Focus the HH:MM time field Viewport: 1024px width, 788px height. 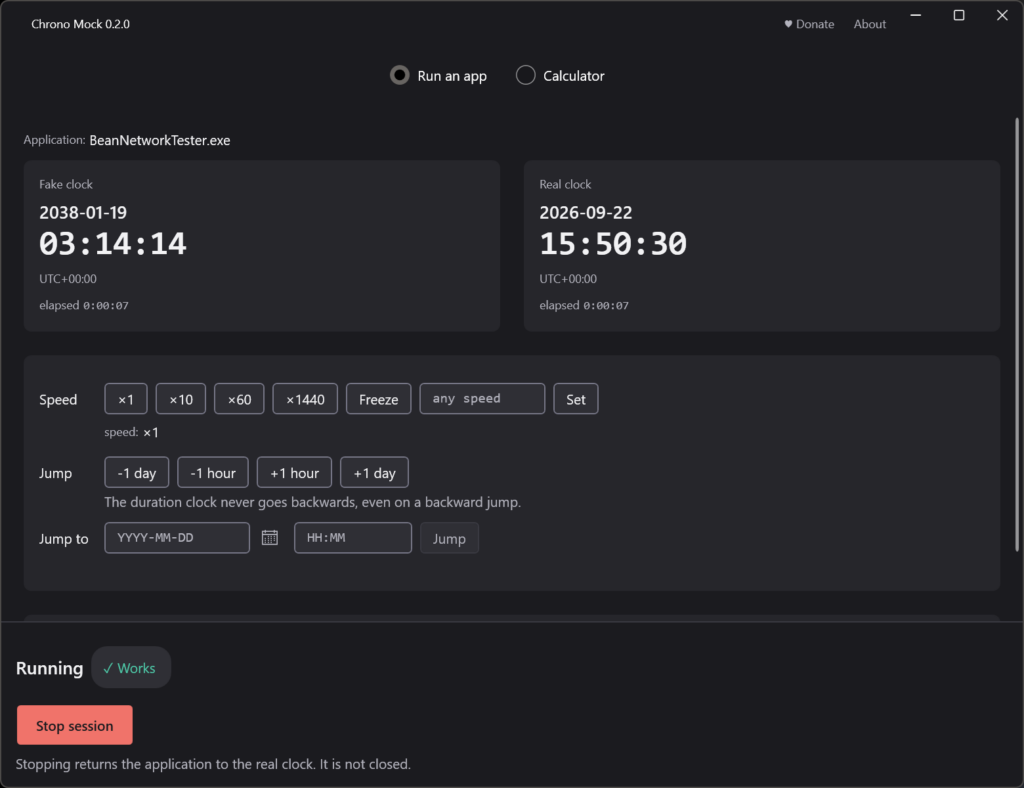(x=353, y=538)
